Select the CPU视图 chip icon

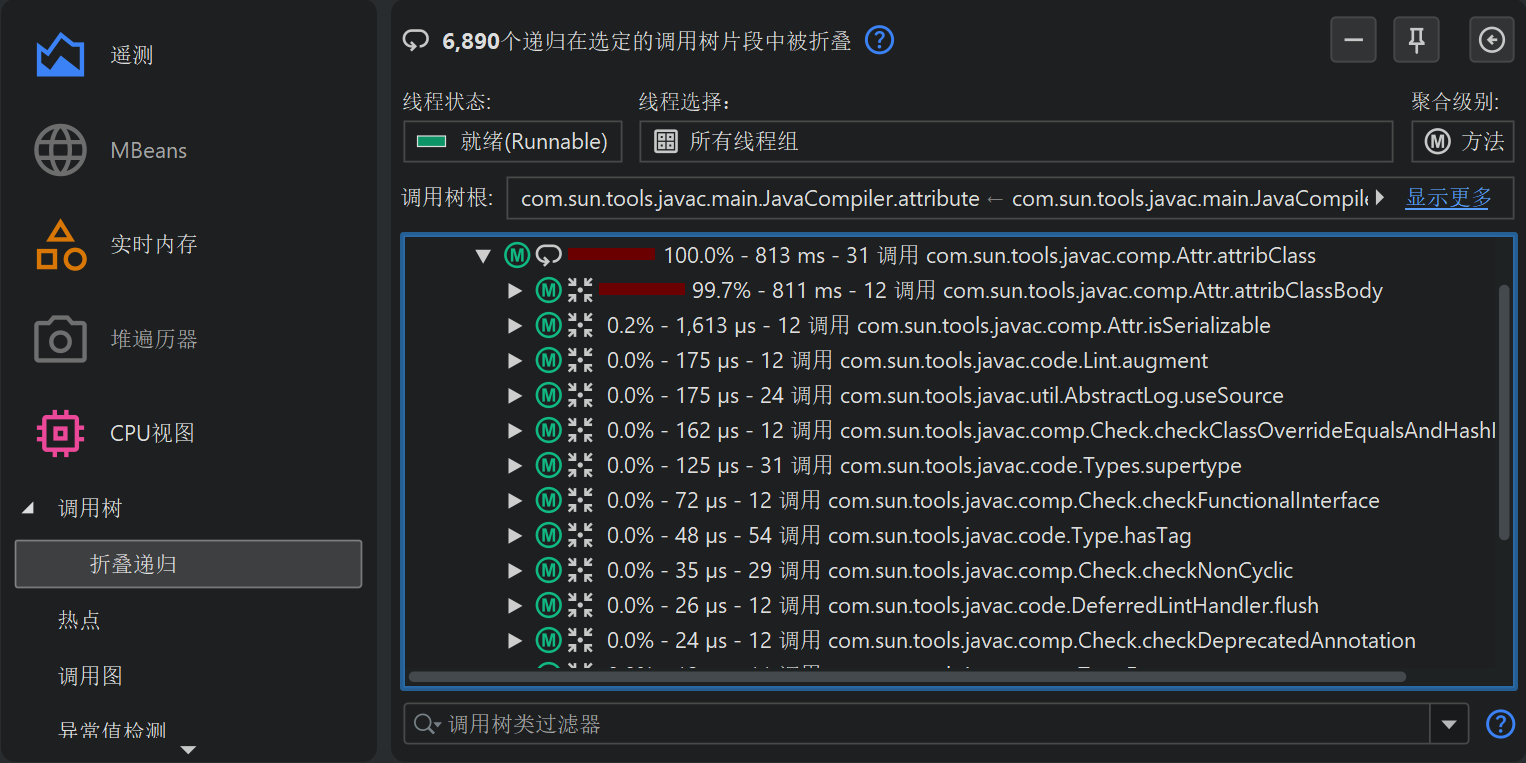point(60,434)
